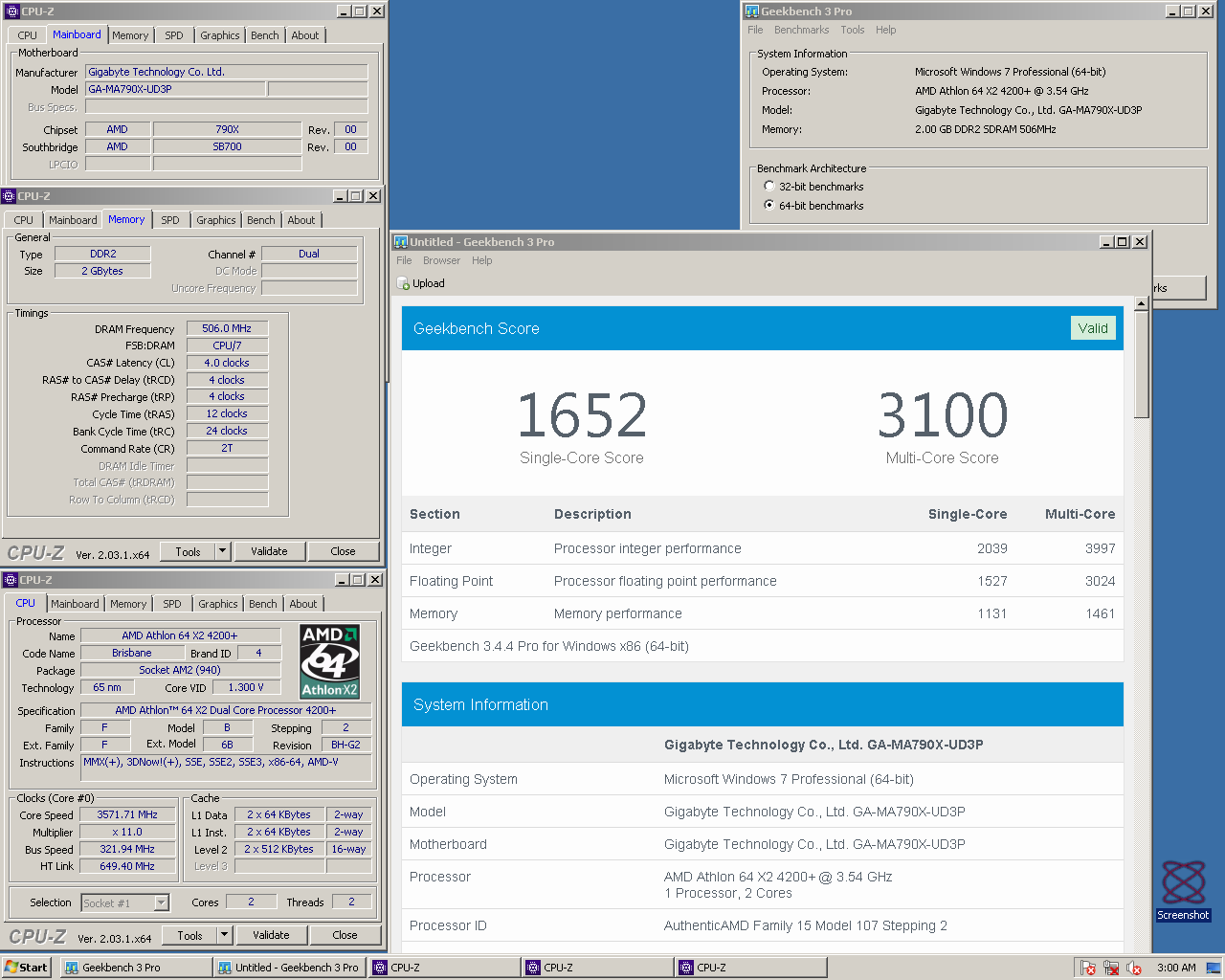
Task: Open the Browser menu in the results window
Action: [x=441, y=260]
